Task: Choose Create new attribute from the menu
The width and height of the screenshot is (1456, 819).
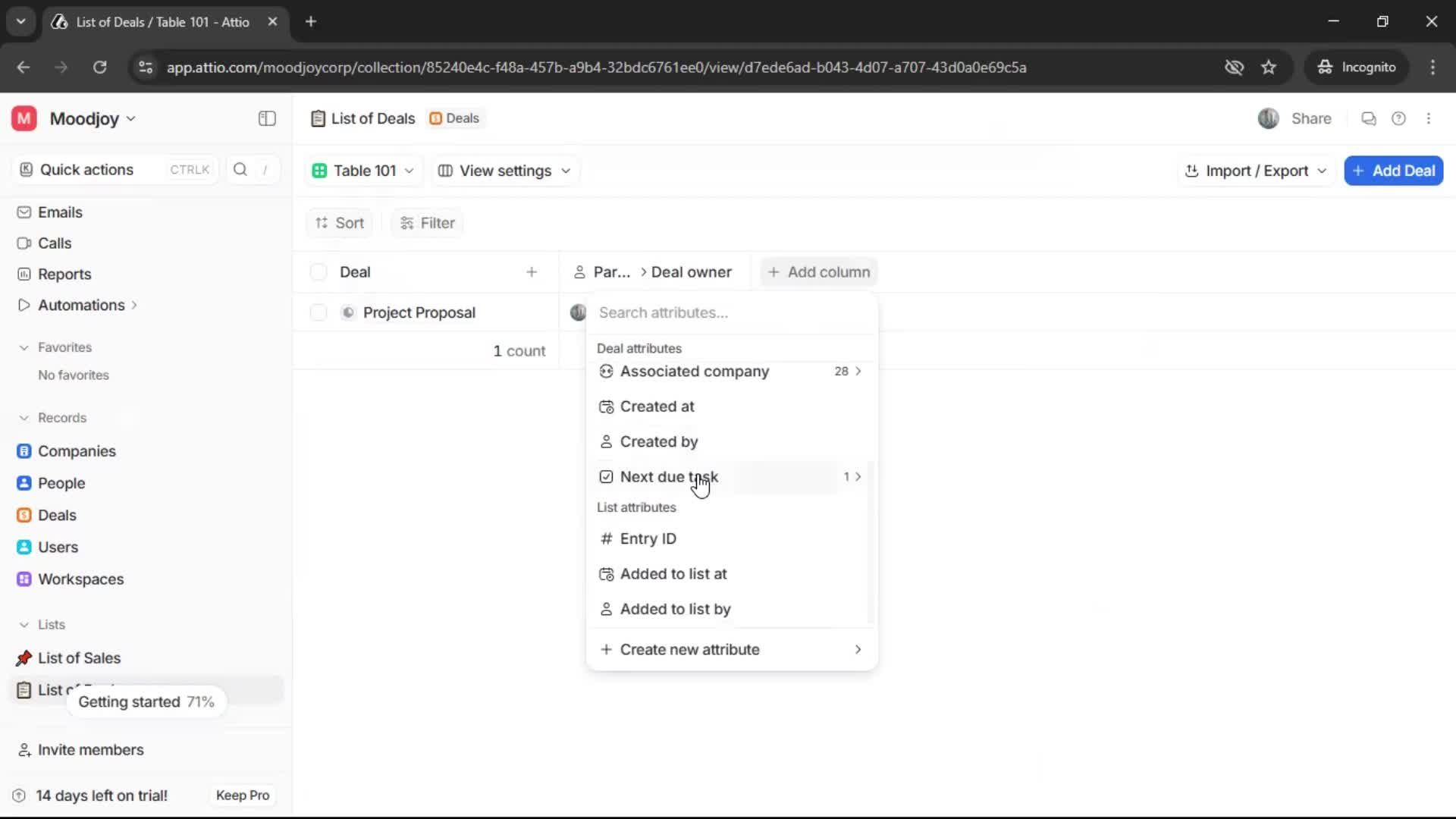Action: pyautogui.click(x=689, y=649)
